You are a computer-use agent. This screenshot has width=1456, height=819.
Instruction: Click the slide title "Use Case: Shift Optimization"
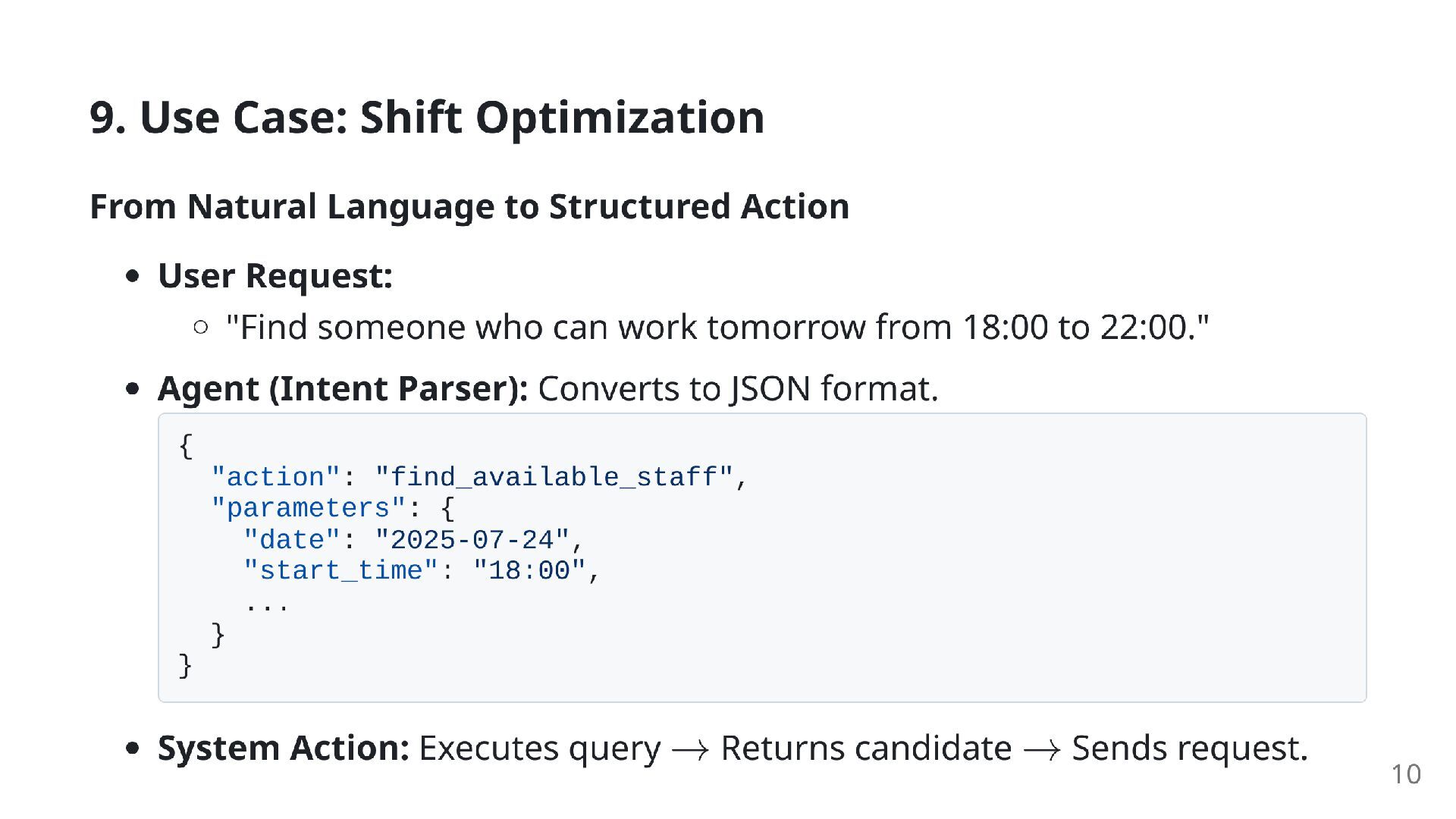coord(427,118)
